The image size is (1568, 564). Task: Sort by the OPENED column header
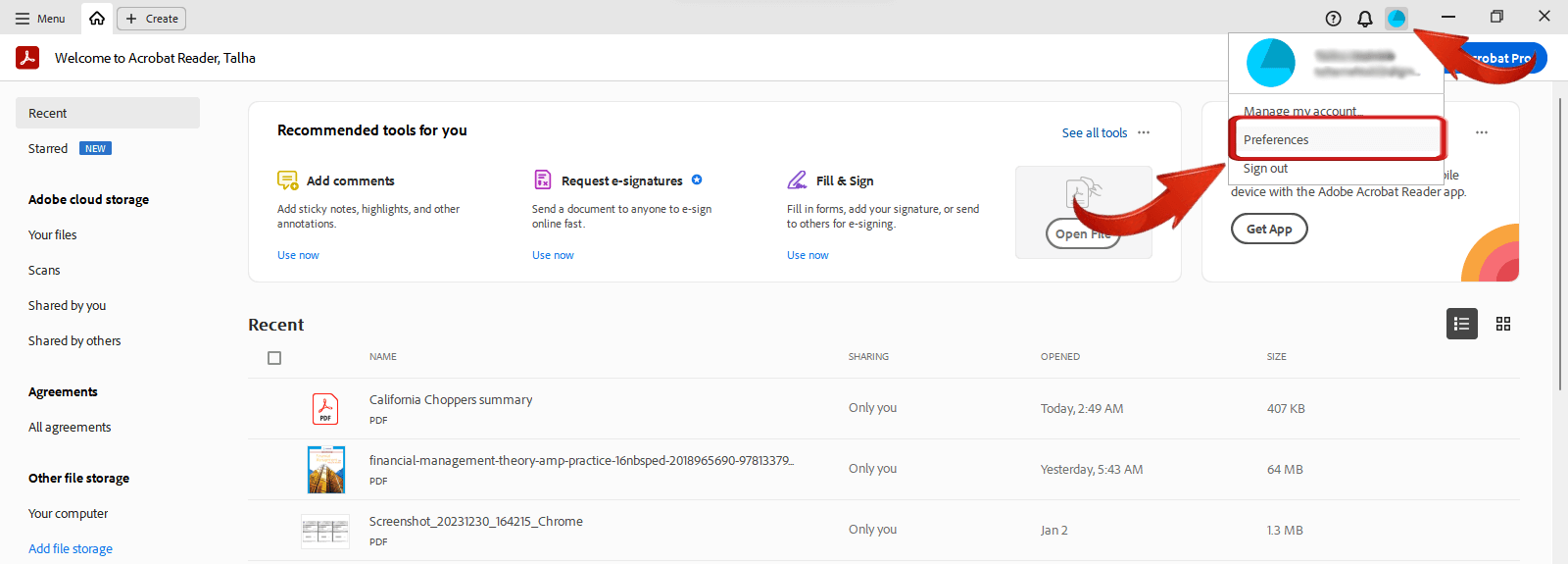(1060, 357)
